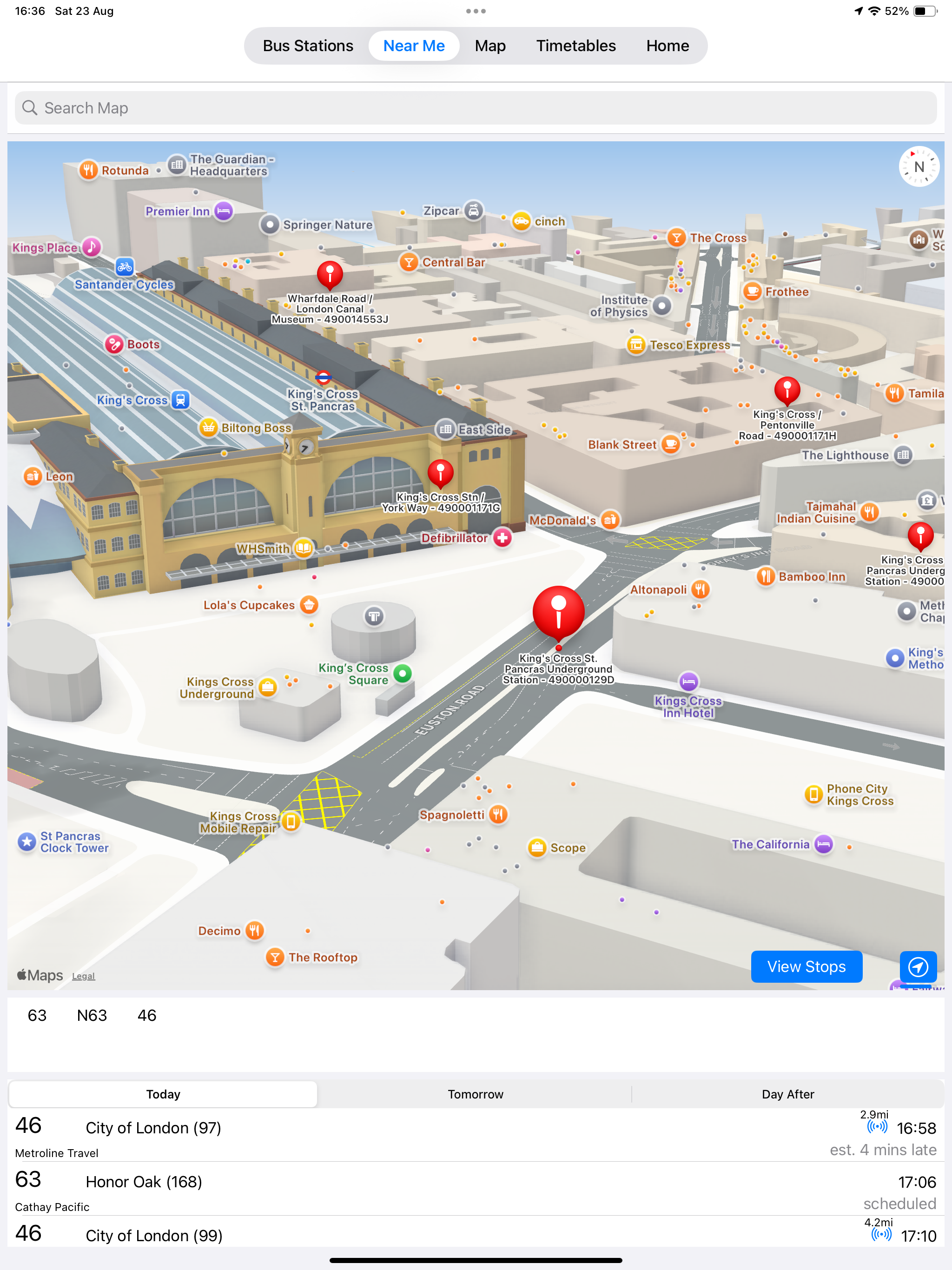952x1270 pixels.
Task: Tap the Bamboo Inn restaurant icon
Action: coord(766,576)
